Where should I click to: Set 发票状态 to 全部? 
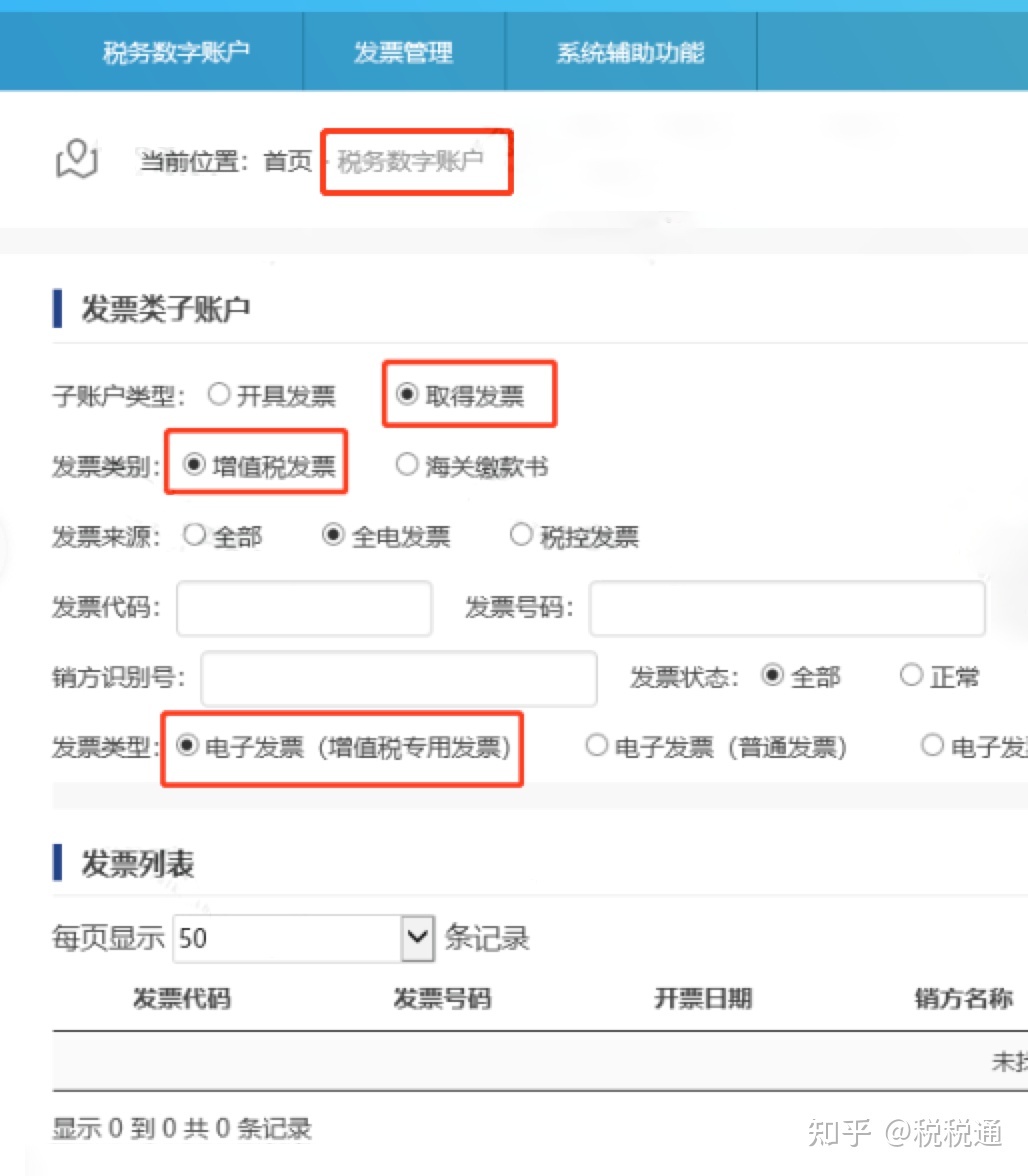772,675
